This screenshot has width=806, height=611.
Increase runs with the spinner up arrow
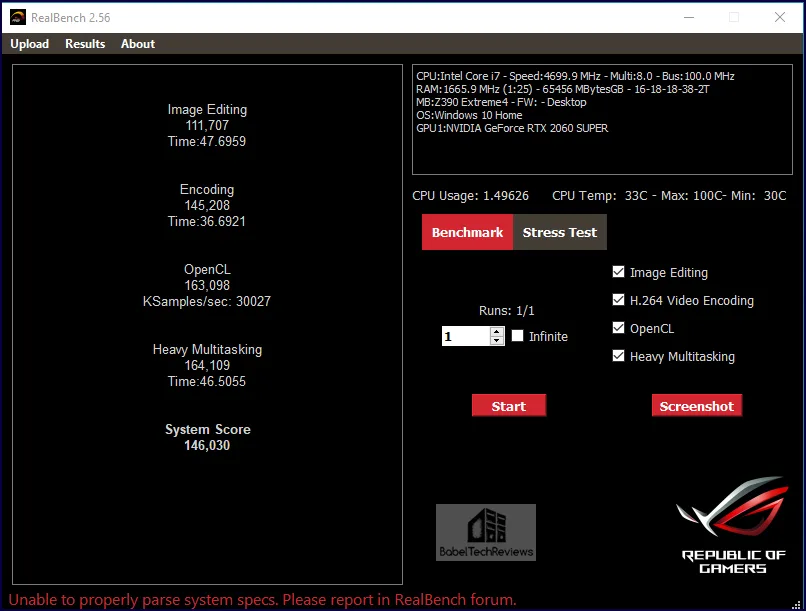point(497,331)
